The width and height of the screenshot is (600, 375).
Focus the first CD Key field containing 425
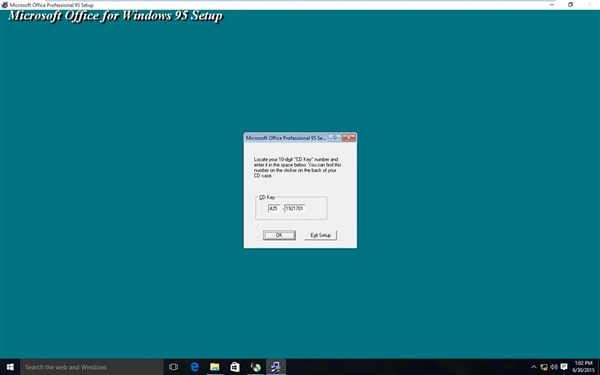(274, 209)
